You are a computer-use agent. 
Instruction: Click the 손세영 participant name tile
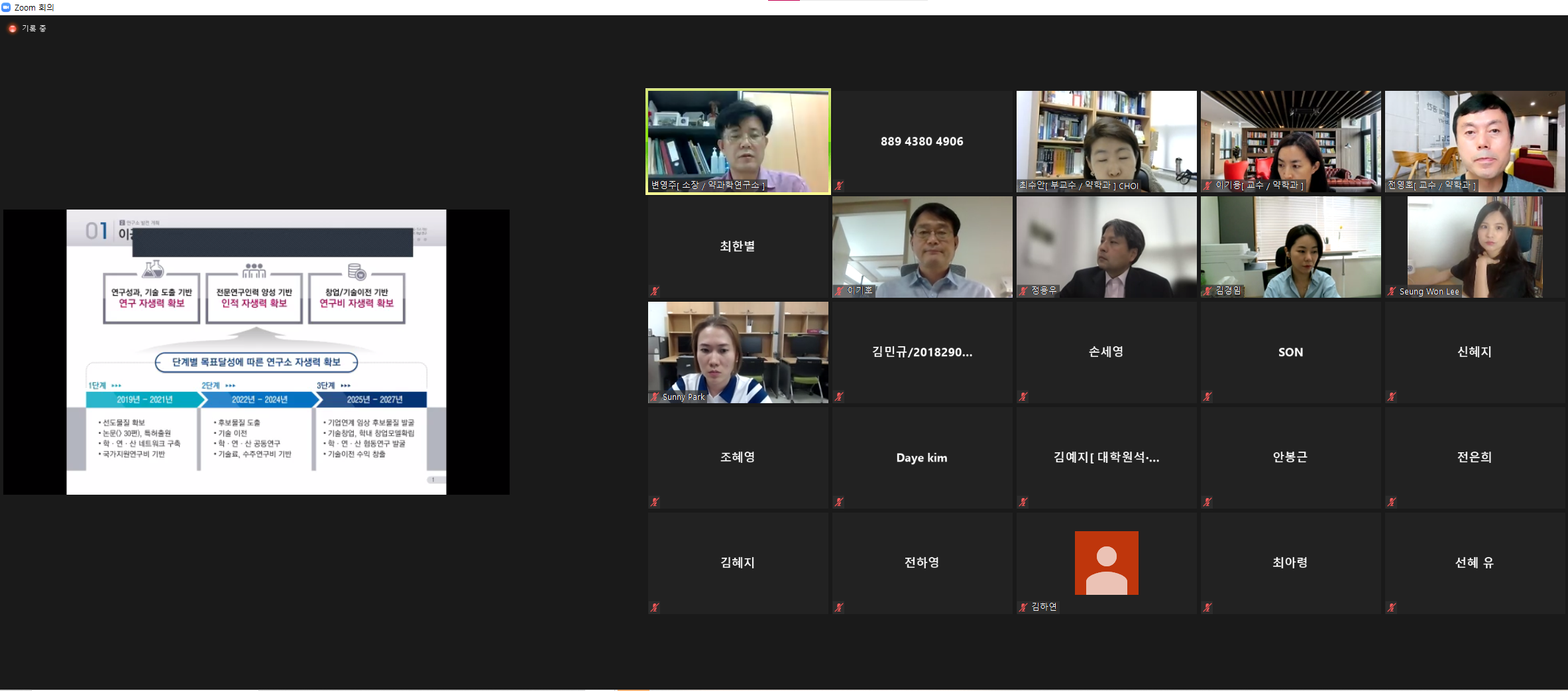[1106, 352]
